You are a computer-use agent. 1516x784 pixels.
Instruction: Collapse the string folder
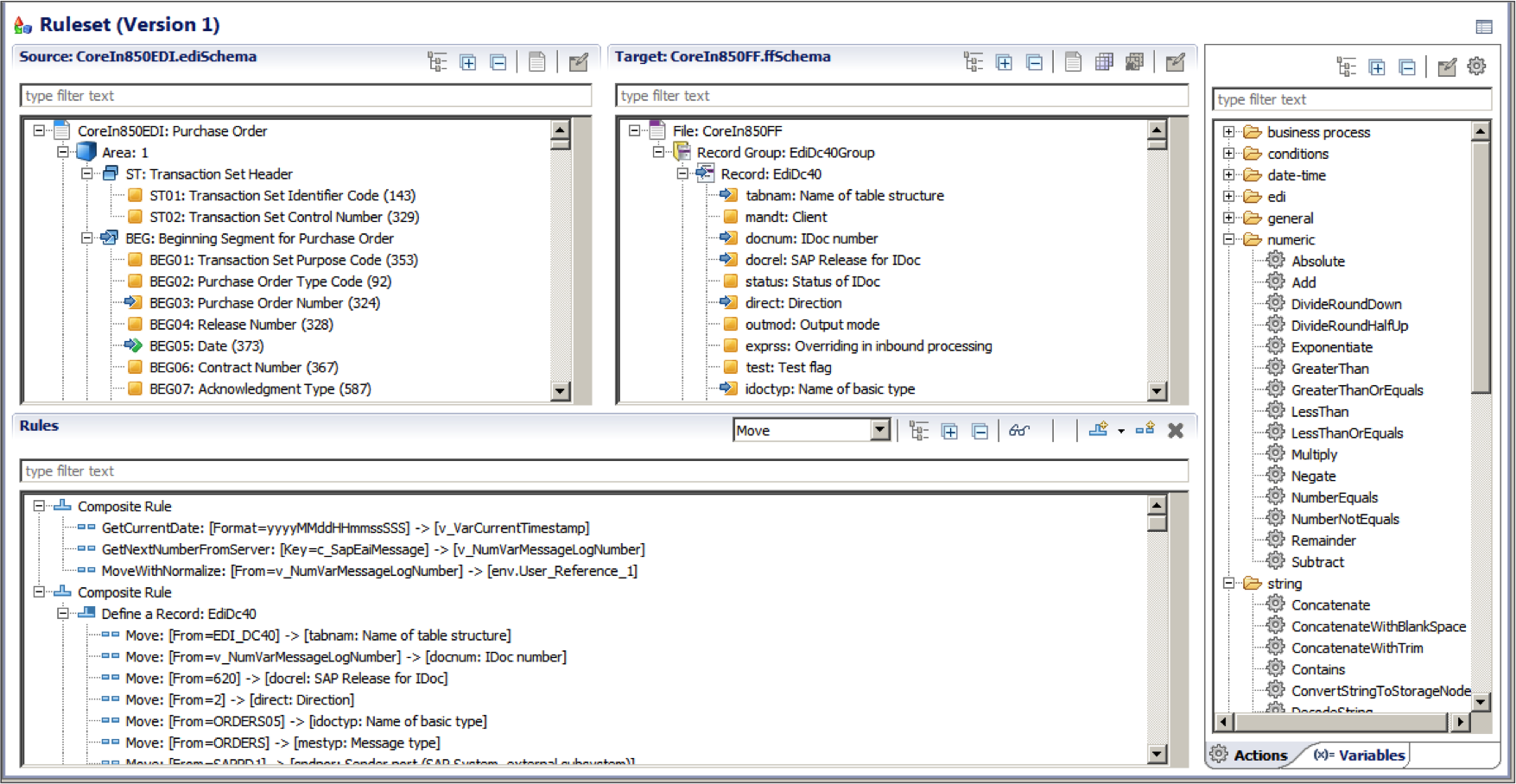(1229, 584)
